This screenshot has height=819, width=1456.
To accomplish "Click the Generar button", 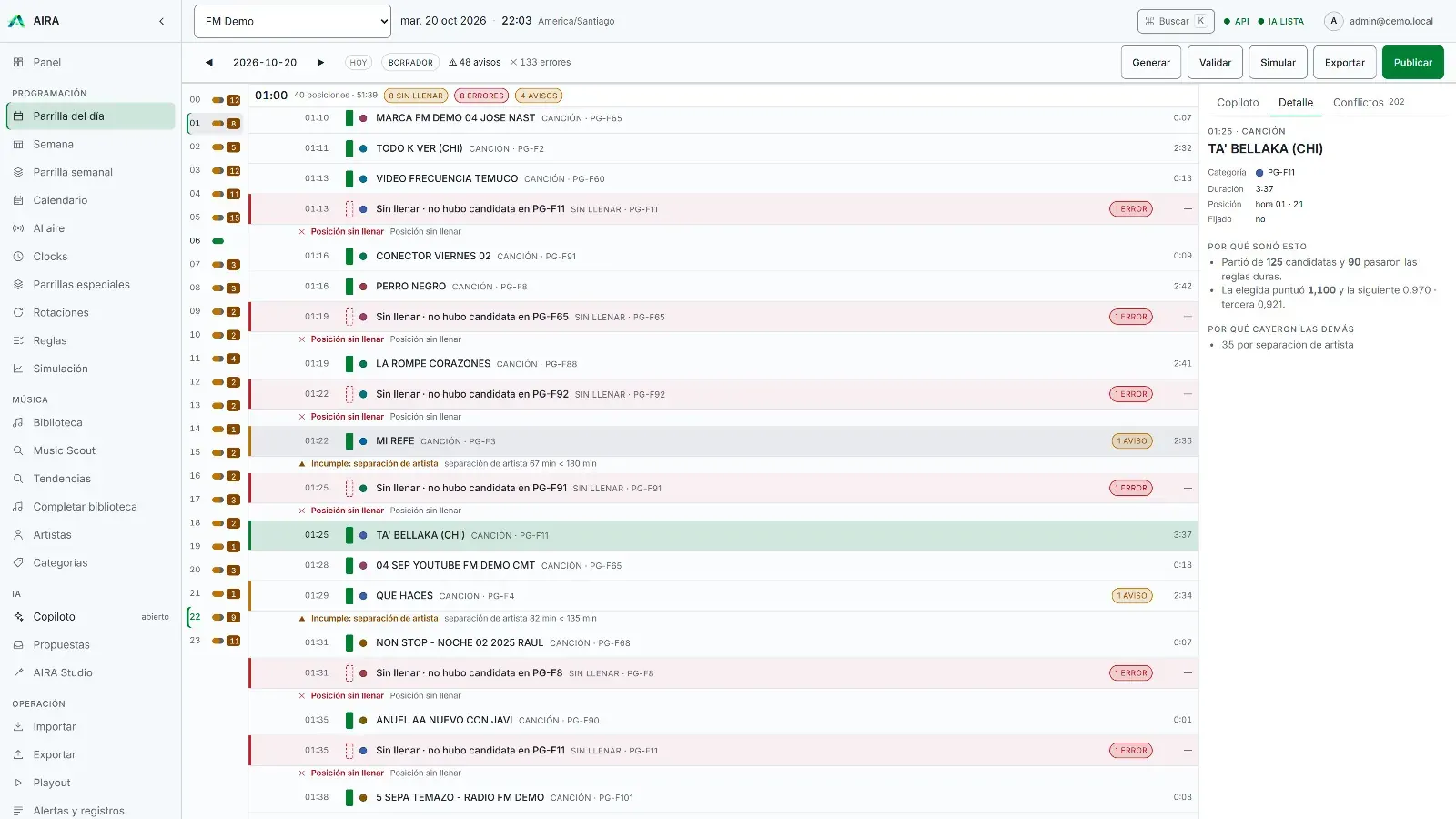I will [x=1151, y=63].
